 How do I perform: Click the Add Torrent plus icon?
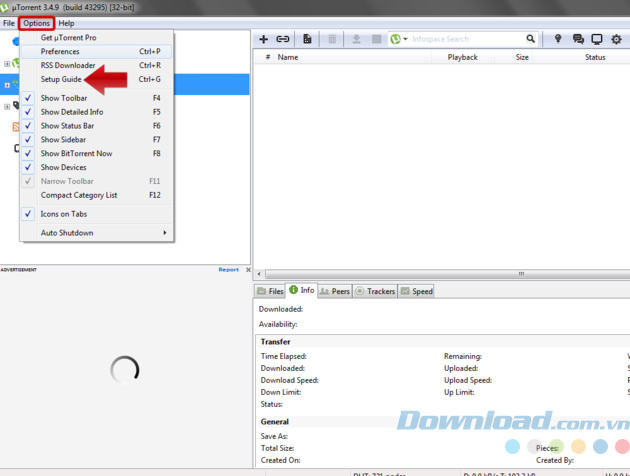(x=264, y=39)
